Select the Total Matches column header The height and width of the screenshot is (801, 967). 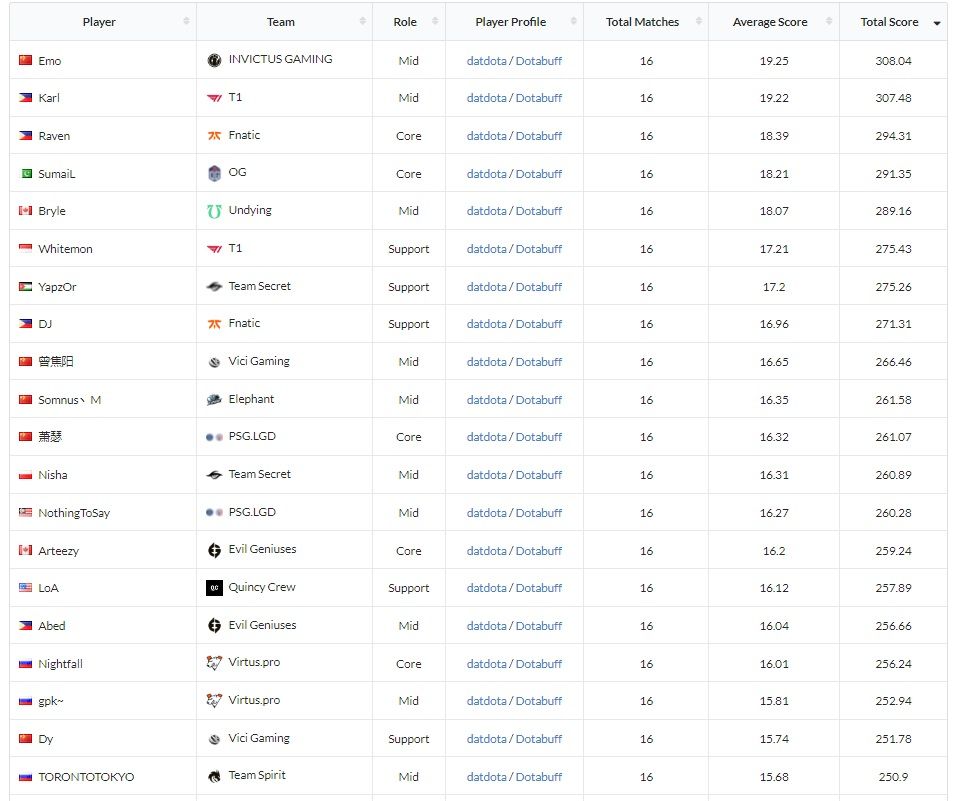tap(645, 21)
